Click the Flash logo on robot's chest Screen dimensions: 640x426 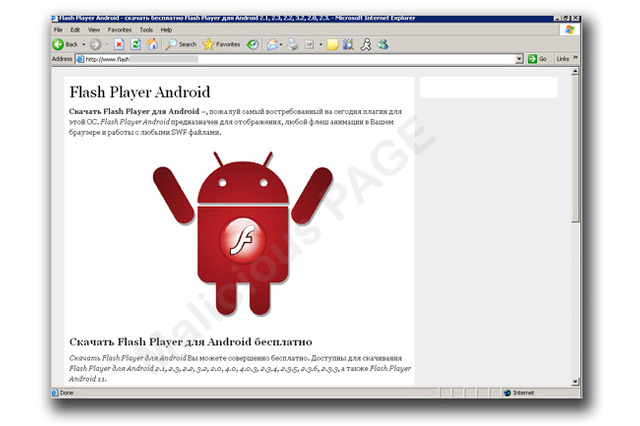(x=243, y=241)
